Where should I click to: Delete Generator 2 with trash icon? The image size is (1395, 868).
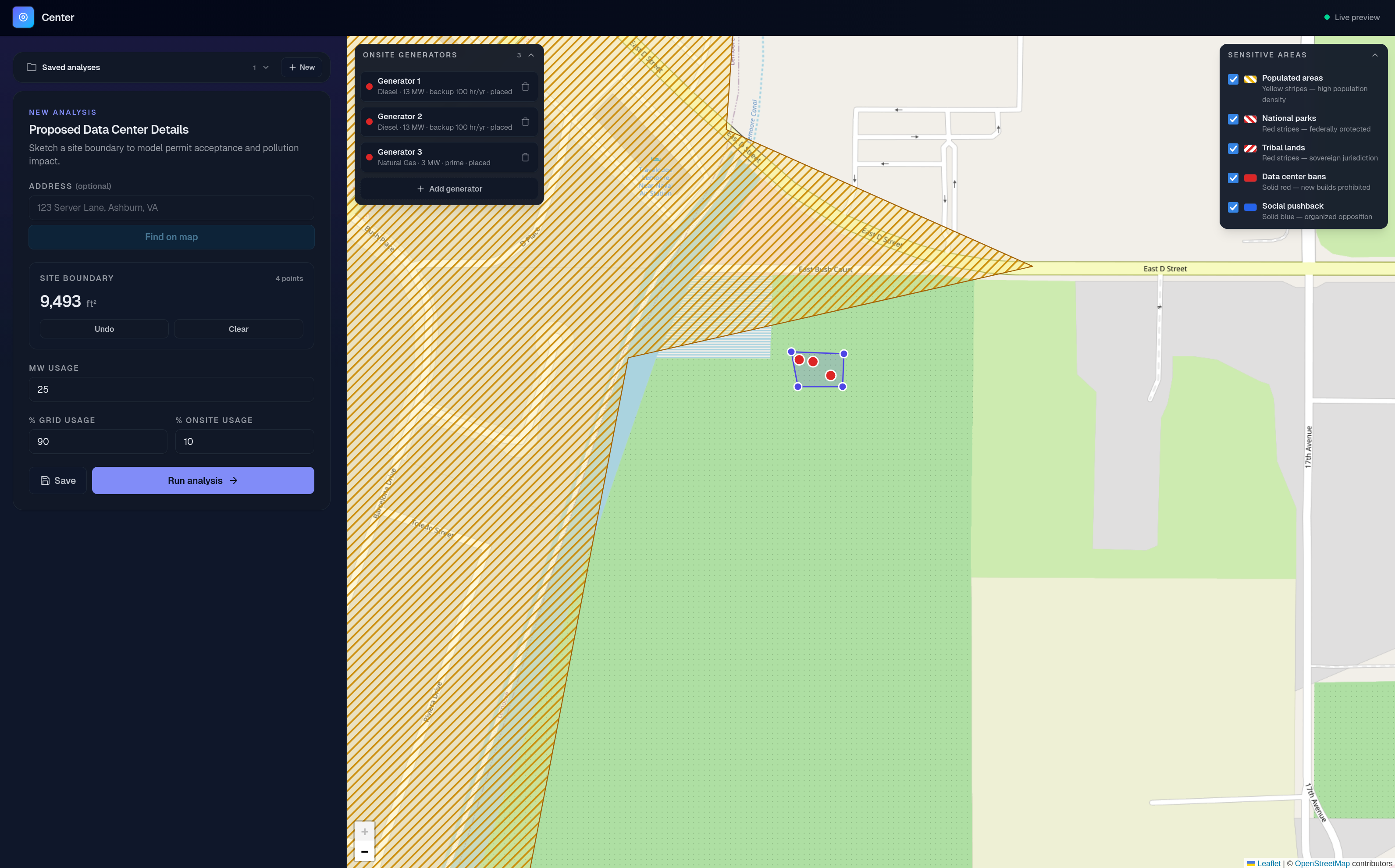[x=525, y=122]
